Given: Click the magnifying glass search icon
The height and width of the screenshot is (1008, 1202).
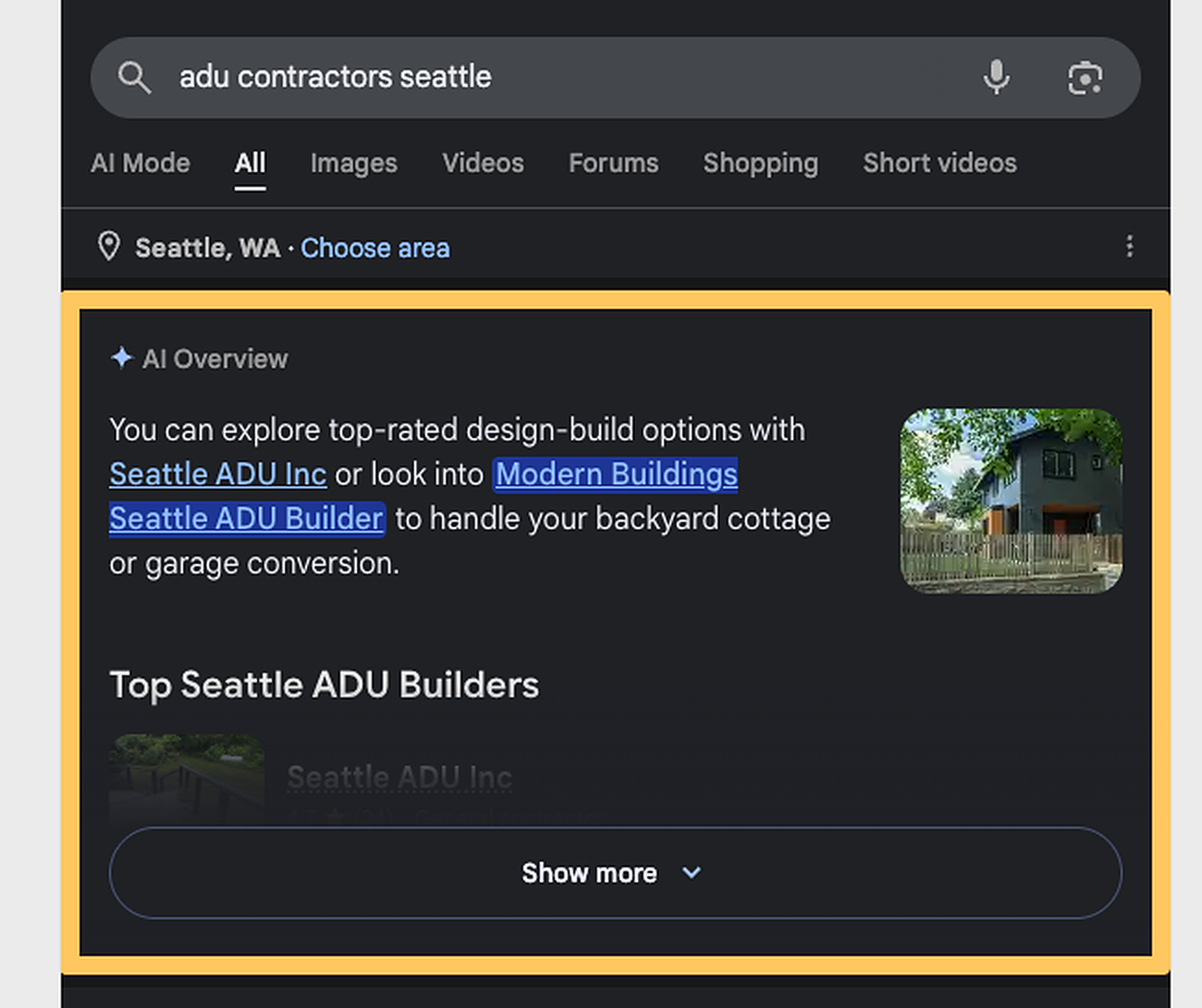Looking at the screenshot, I should (134, 78).
